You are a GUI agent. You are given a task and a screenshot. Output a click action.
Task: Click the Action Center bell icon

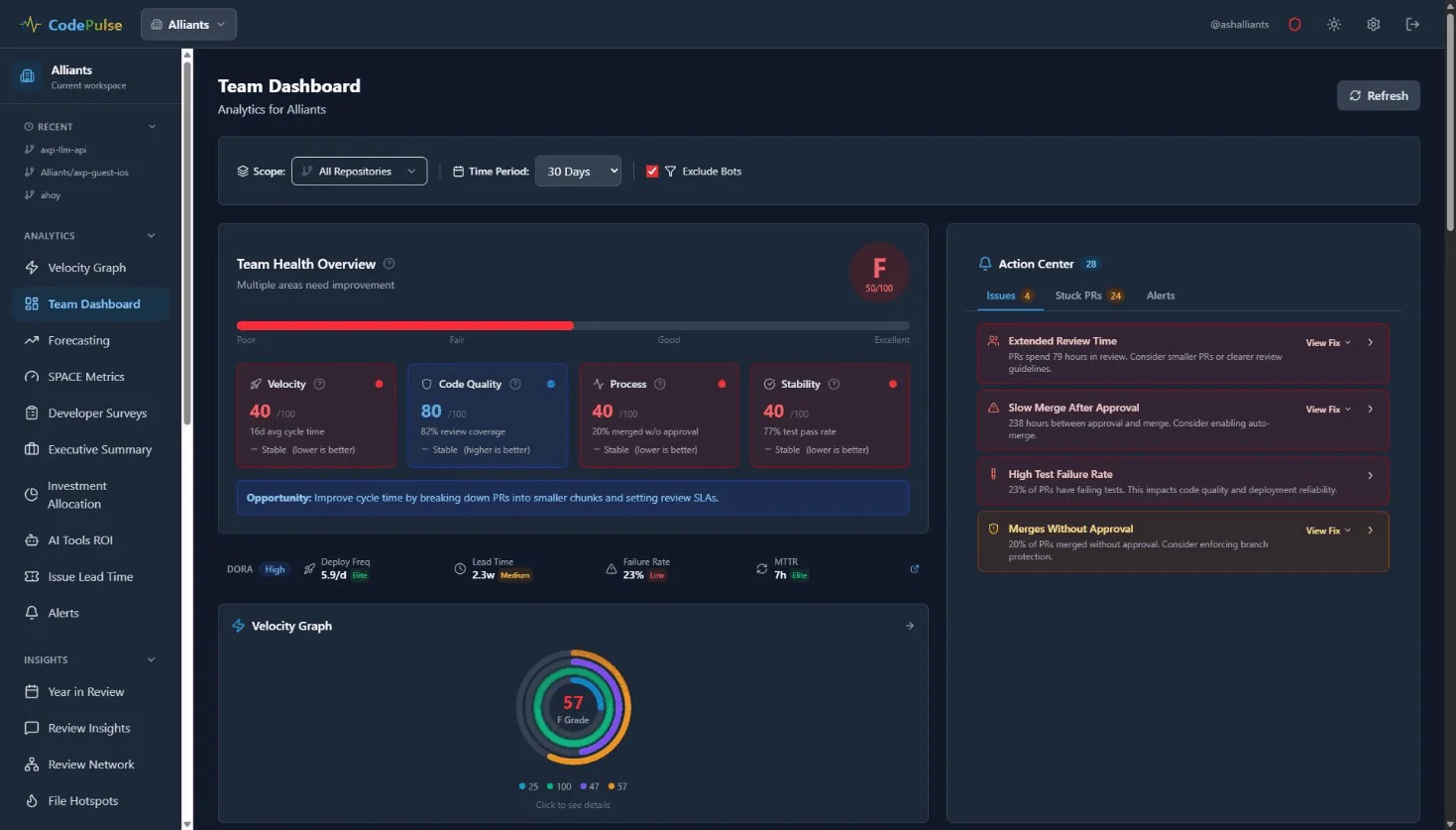(984, 263)
